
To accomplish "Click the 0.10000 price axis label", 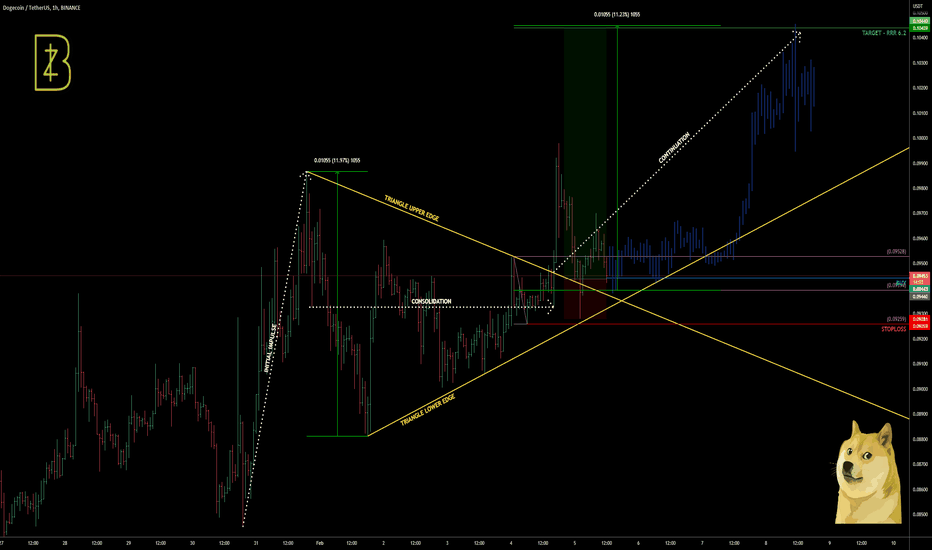I will (x=920, y=138).
